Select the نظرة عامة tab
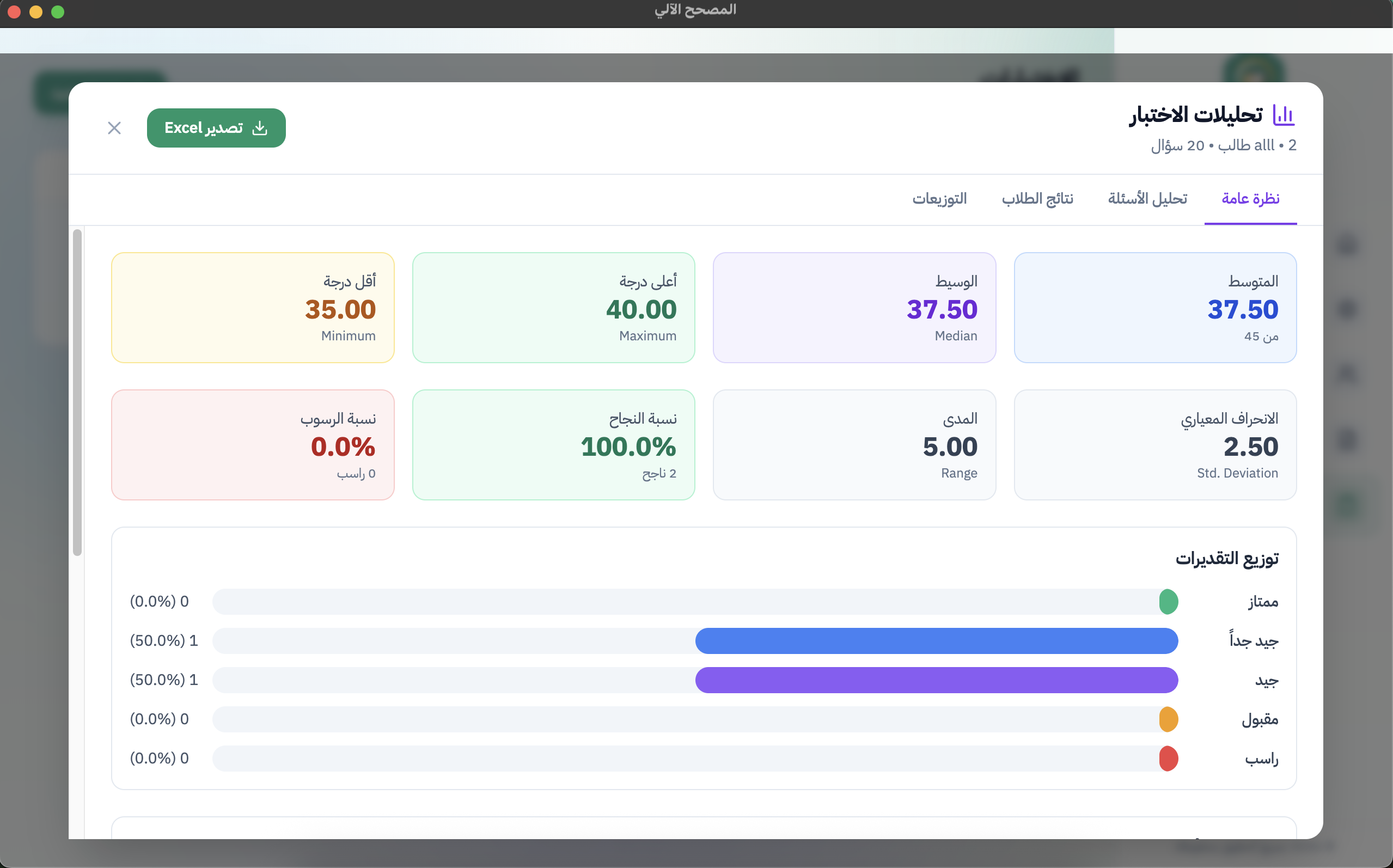The width and height of the screenshot is (1393, 868). (1251, 199)
